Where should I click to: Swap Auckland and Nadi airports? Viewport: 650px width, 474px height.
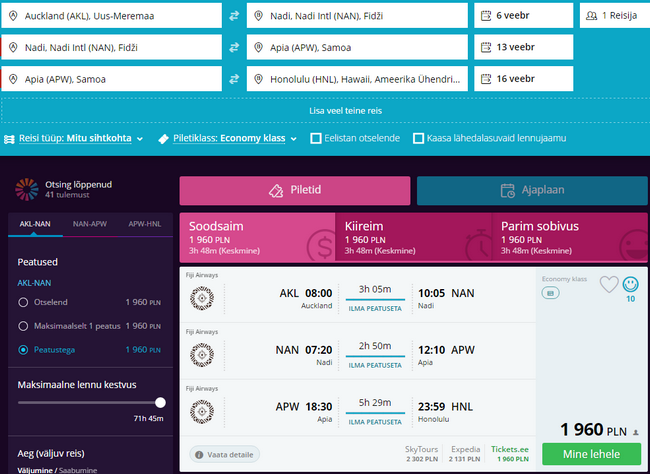pos(234,16)
